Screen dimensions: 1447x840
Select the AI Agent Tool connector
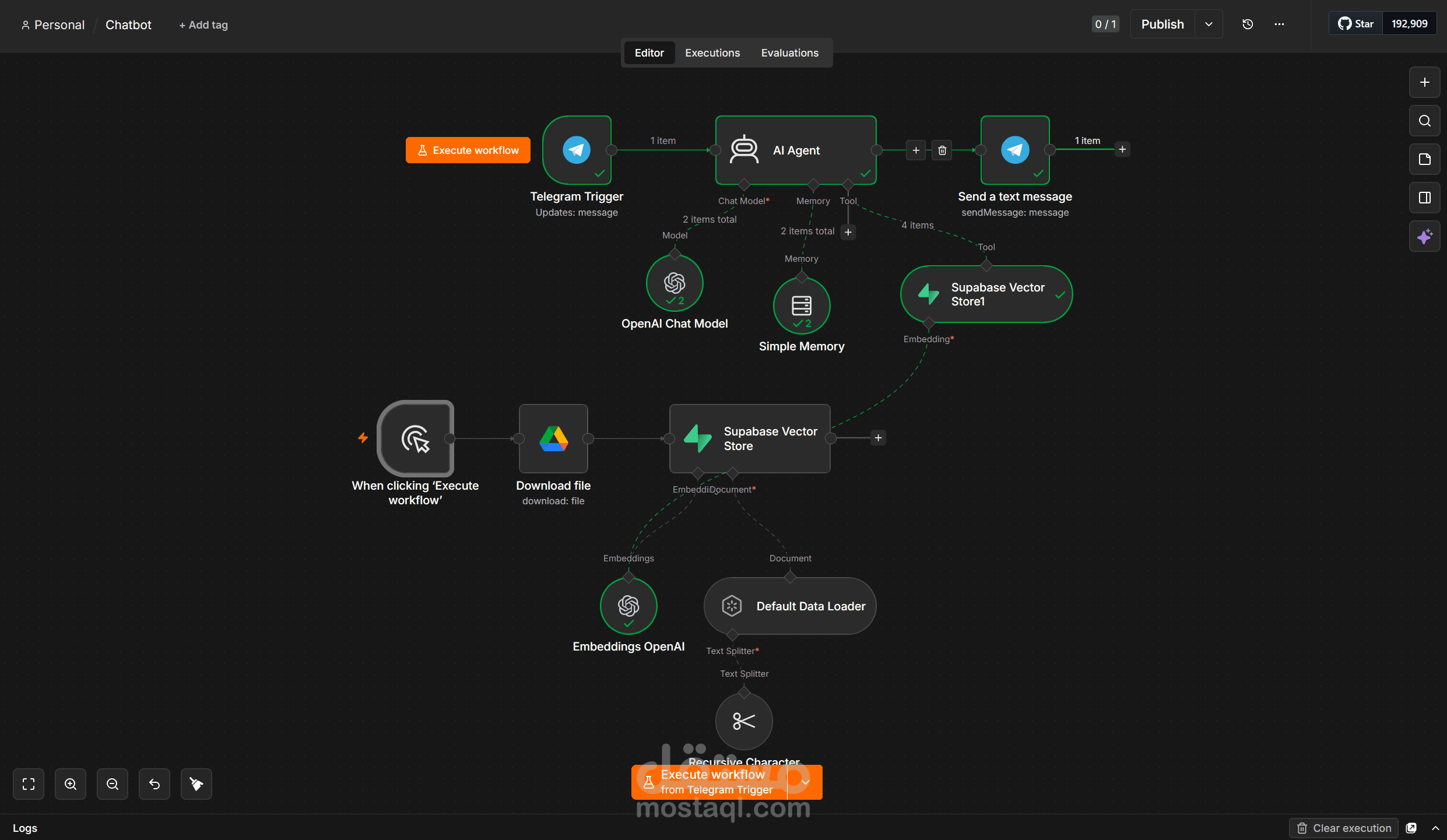(x=848, y=185)
